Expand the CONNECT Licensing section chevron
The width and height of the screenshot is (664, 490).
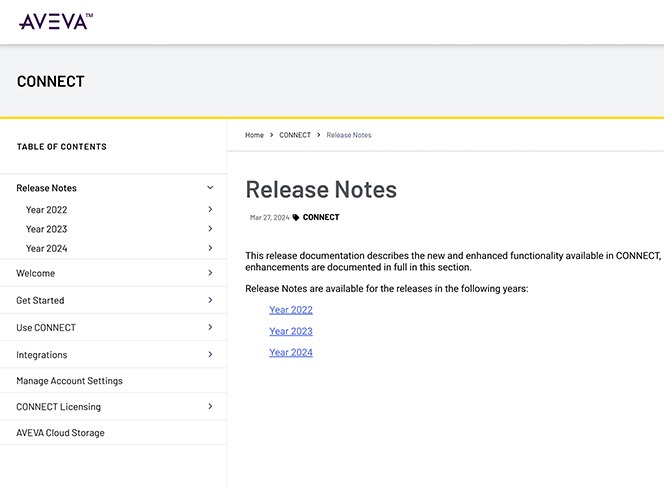tap(210, 406)
